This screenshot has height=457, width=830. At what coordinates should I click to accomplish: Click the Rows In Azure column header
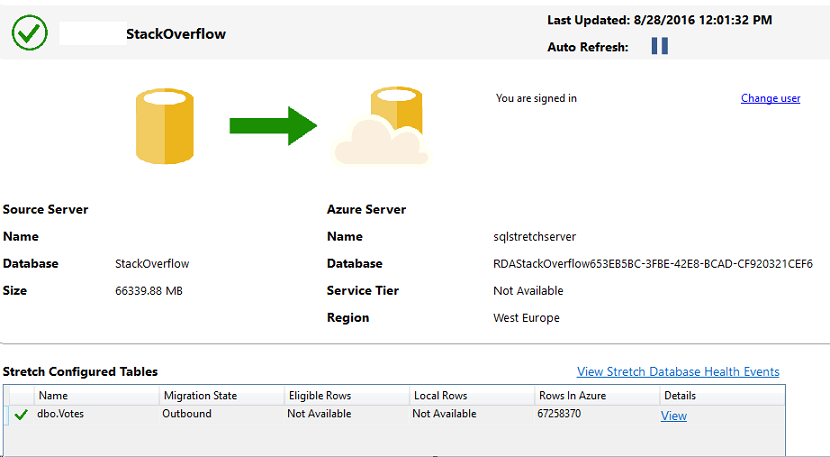pos(570,396)
